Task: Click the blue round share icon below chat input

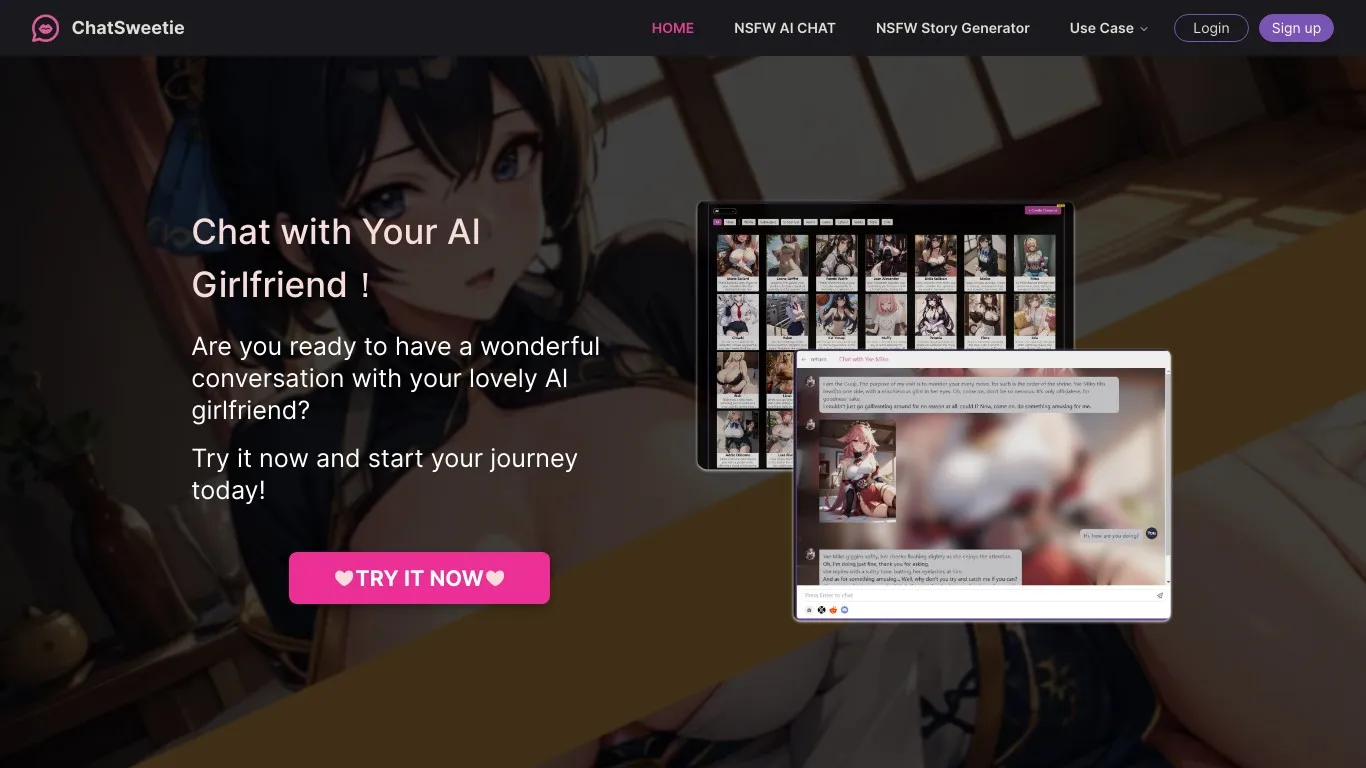Action: pos(845,609)
